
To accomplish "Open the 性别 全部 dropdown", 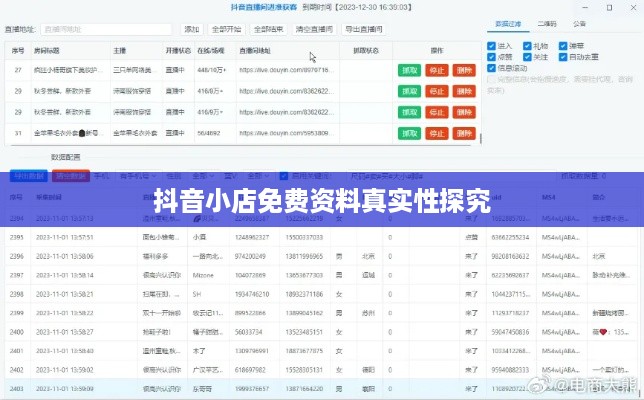I will pyautogui.click(x=203, y=176).
